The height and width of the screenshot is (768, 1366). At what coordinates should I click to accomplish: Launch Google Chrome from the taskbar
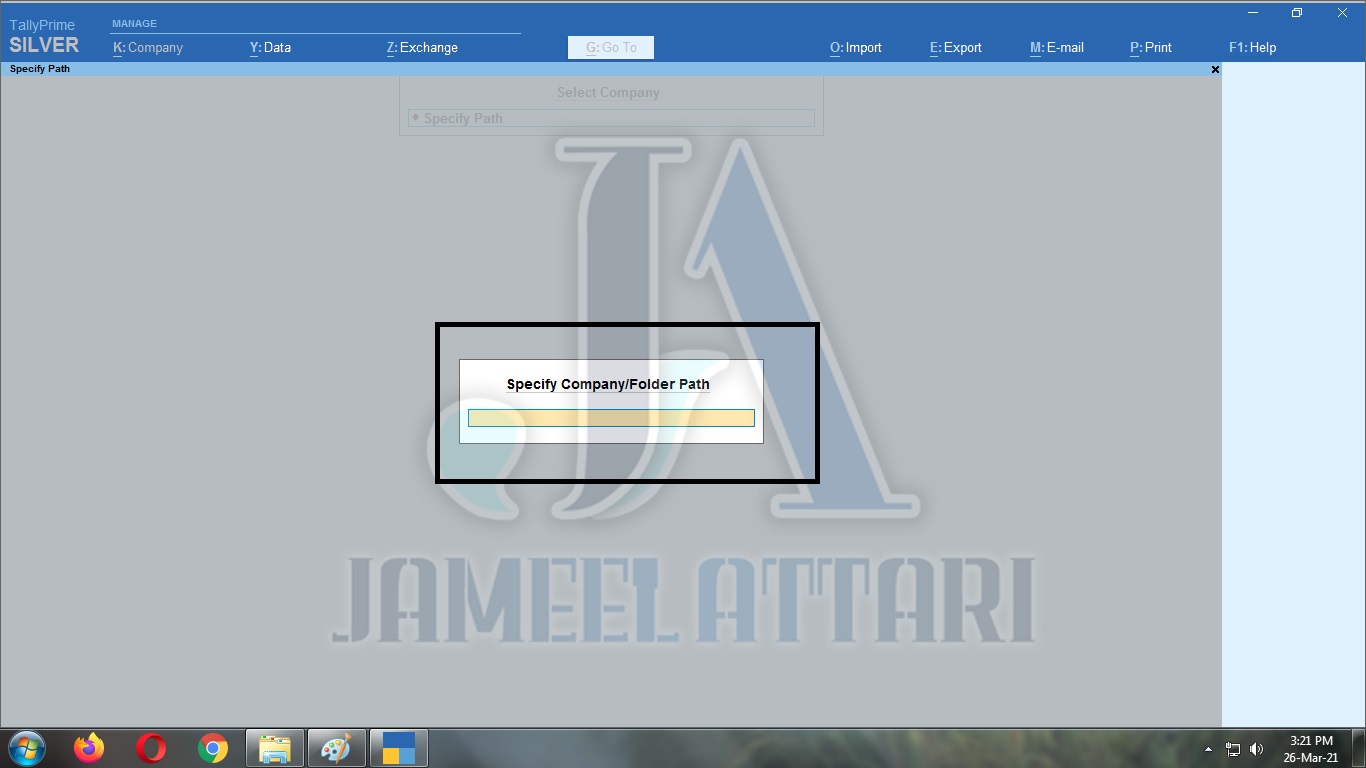pyautogui.click(x=213, y=748)
